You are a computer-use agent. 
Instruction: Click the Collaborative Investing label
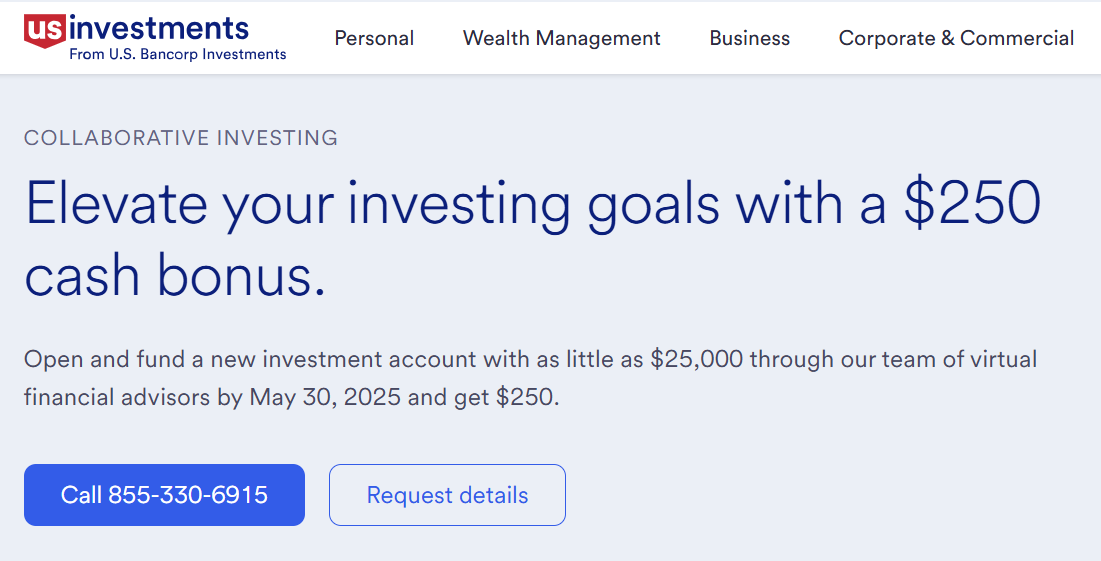(x=181, y=138)
